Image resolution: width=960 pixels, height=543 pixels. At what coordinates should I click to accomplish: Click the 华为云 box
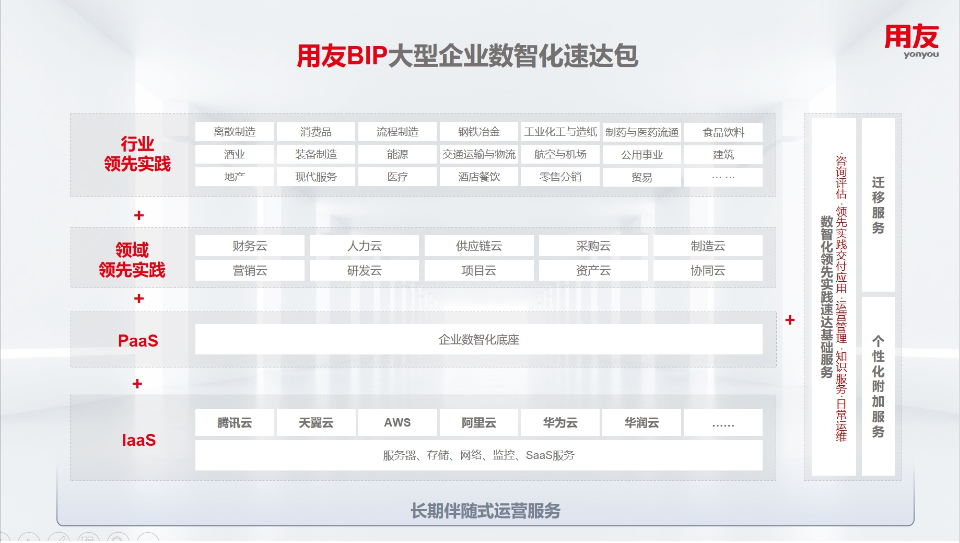click(x=560, y=423)
